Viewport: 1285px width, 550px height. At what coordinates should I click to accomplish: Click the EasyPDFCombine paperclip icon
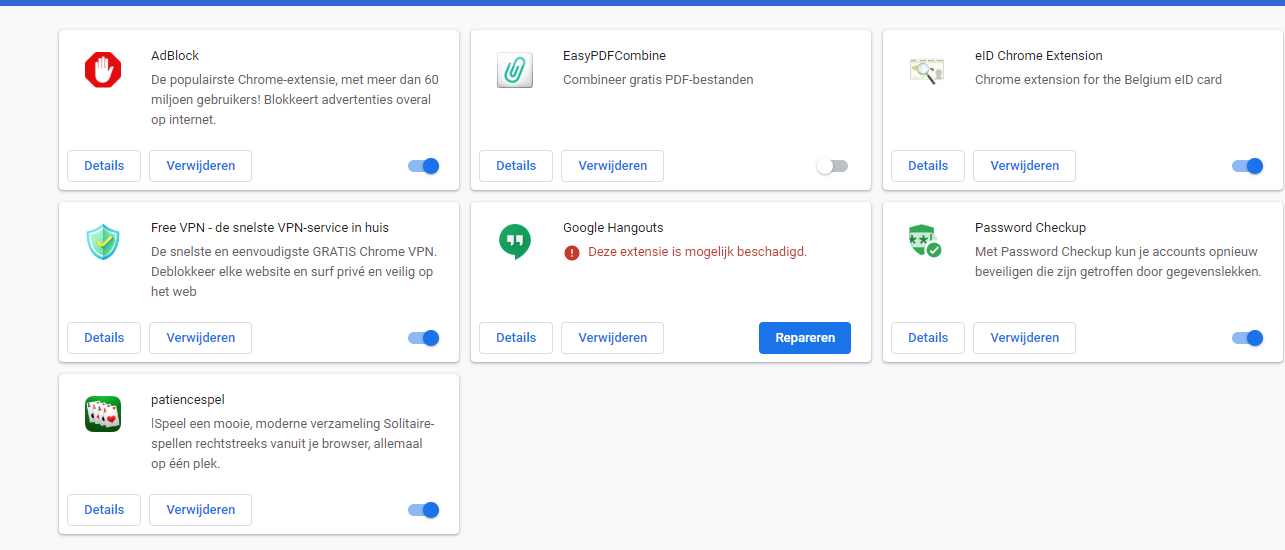(515, 70)
